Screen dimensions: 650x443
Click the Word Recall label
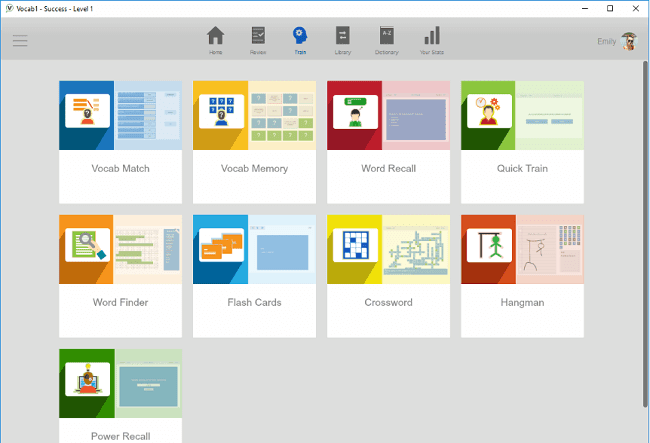388,169
